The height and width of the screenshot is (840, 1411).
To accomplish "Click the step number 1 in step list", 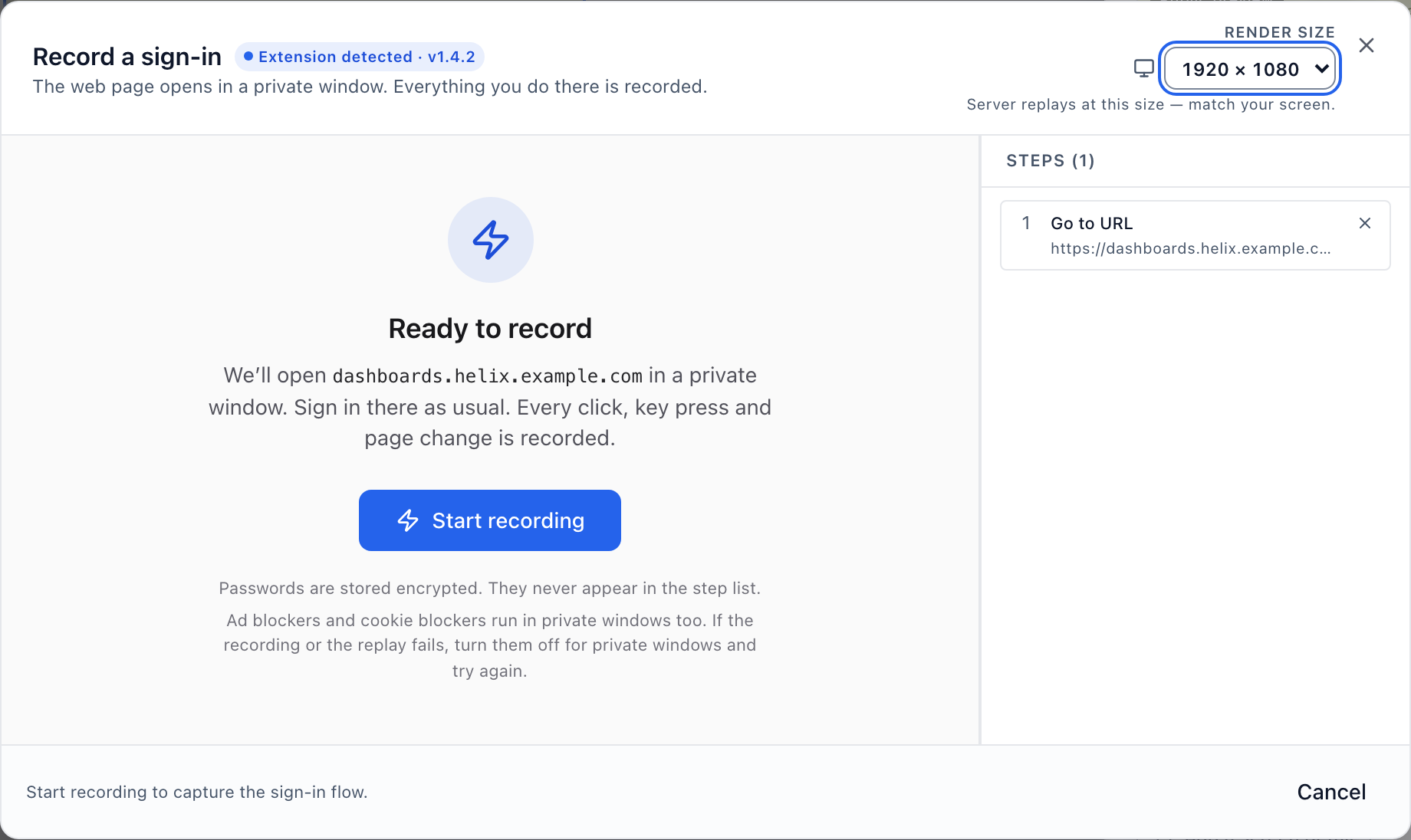I will [1026, 223].
